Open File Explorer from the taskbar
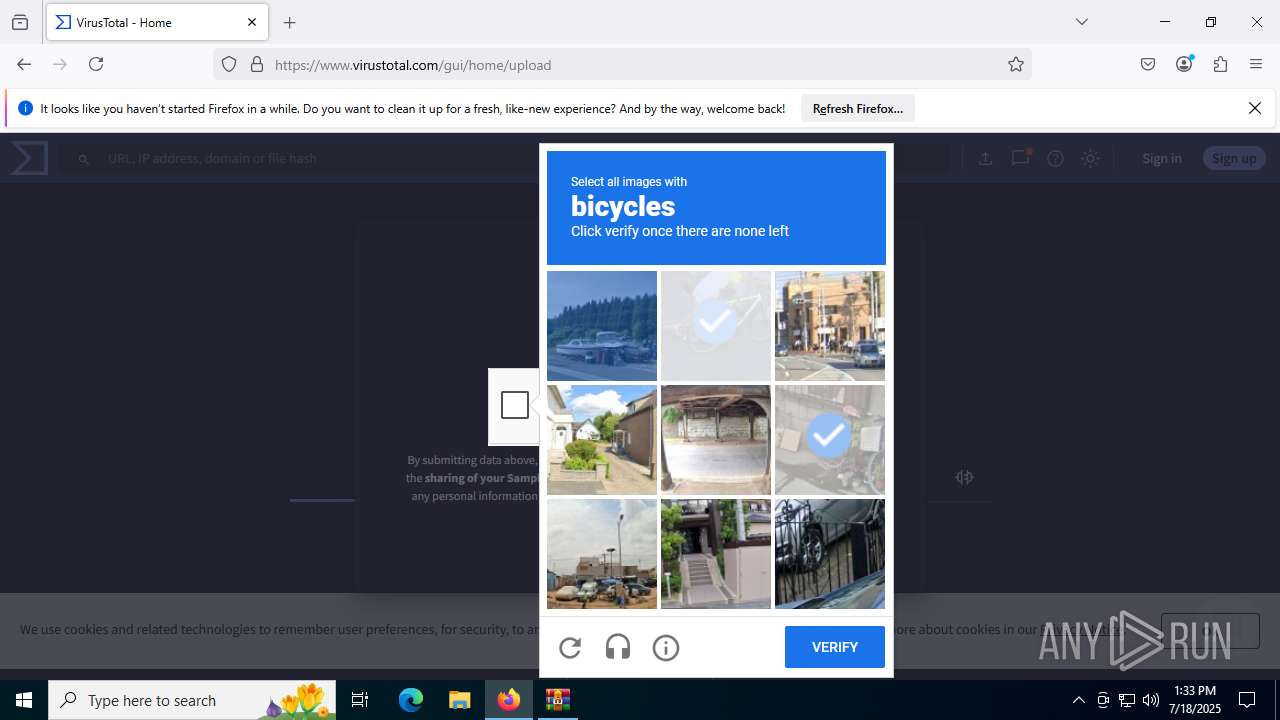 (459, 700)
